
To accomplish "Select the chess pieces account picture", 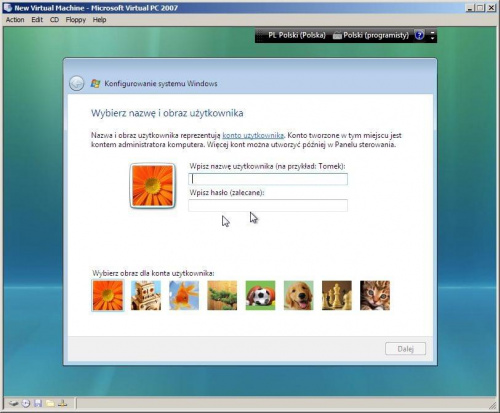I will pyautogui.click(x=337, y=295).
